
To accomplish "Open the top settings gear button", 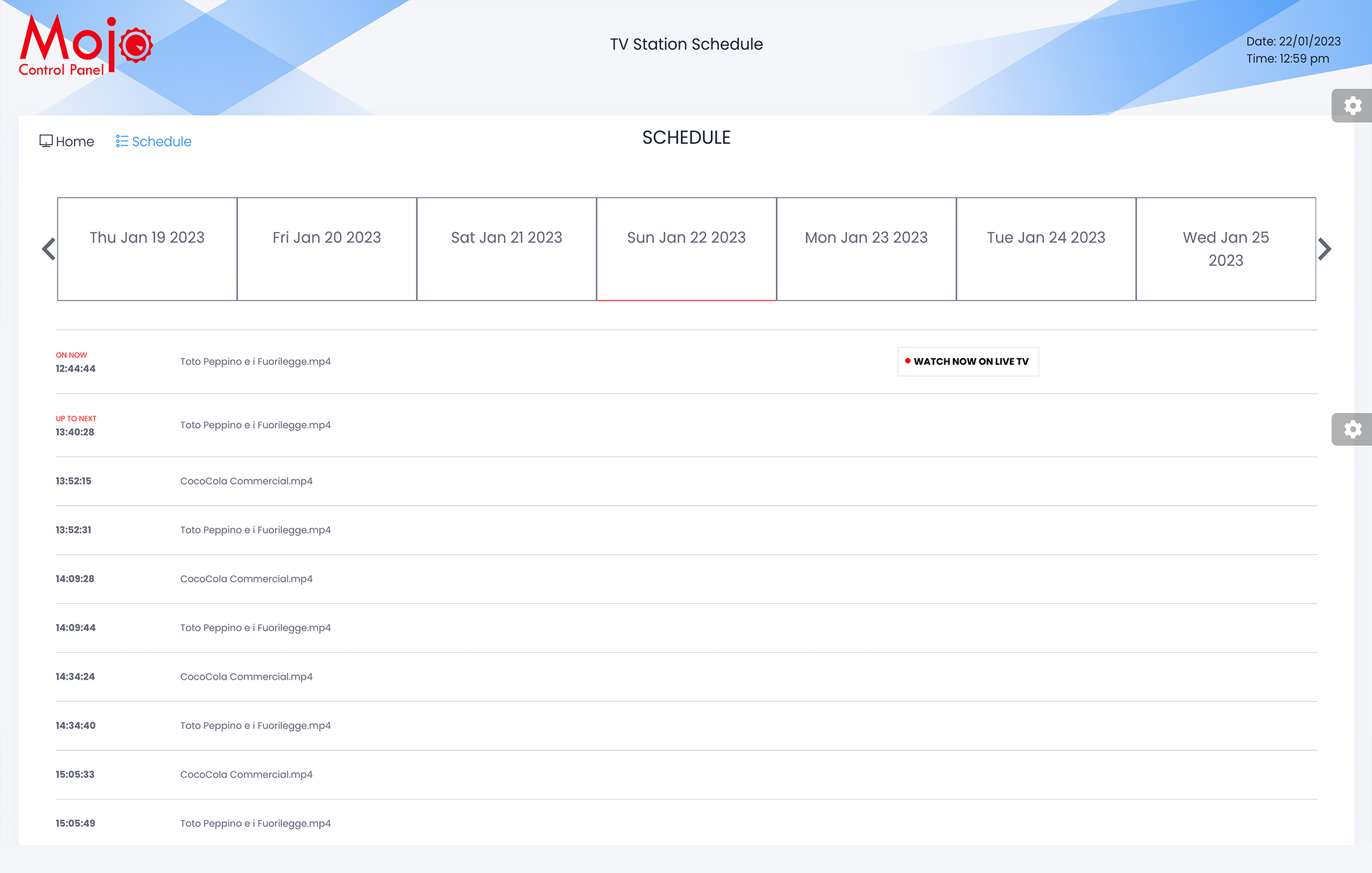I will [1352, 106].
